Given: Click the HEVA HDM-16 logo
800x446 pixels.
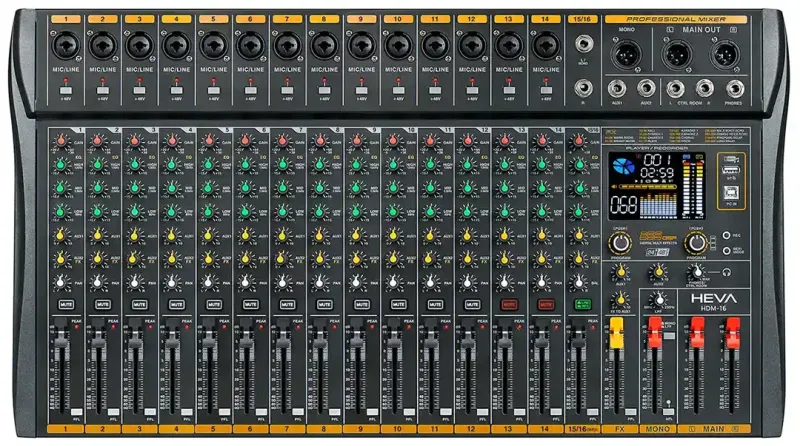Looking at the screenshot, I should pyautogui.click(x=713, y=302).
